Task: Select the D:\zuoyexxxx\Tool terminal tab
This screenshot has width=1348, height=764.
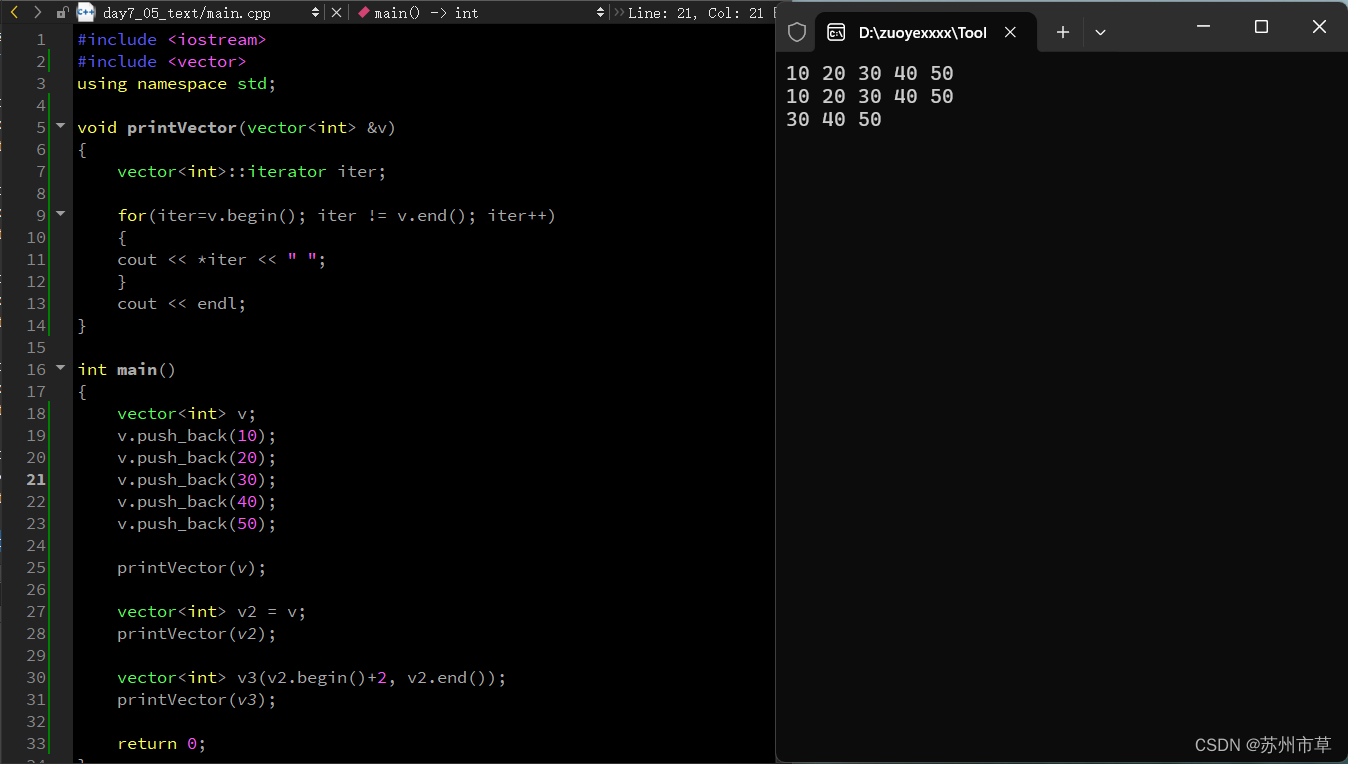Action: [921, 32]
